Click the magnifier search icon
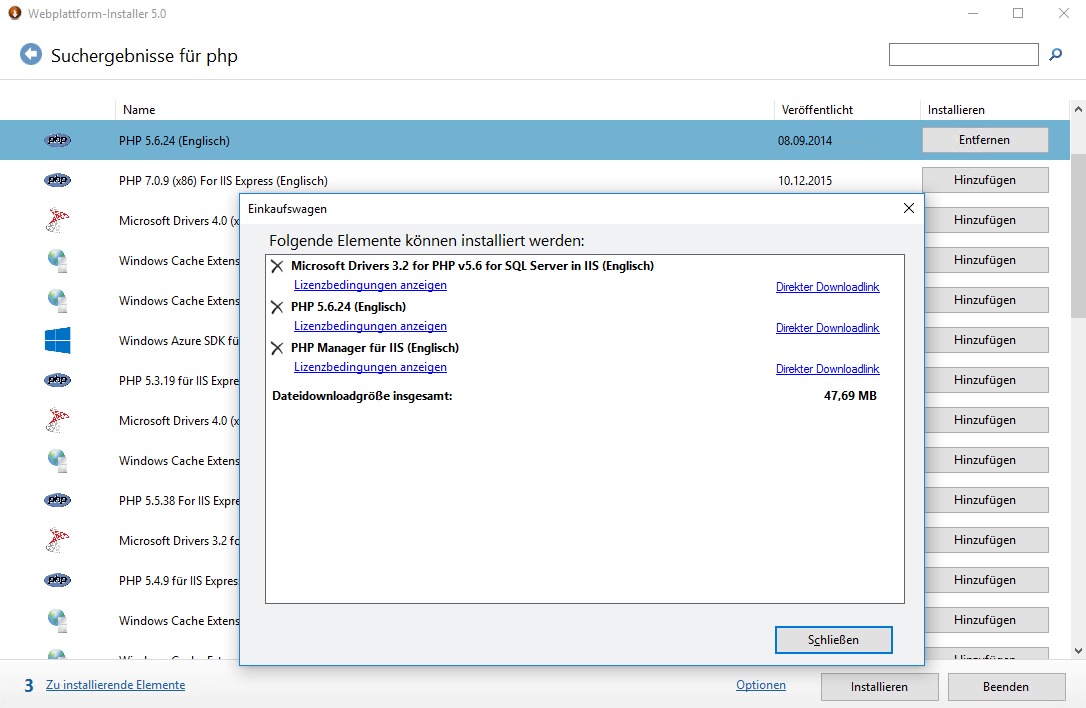1086x708 pixels. (1056, 54)
